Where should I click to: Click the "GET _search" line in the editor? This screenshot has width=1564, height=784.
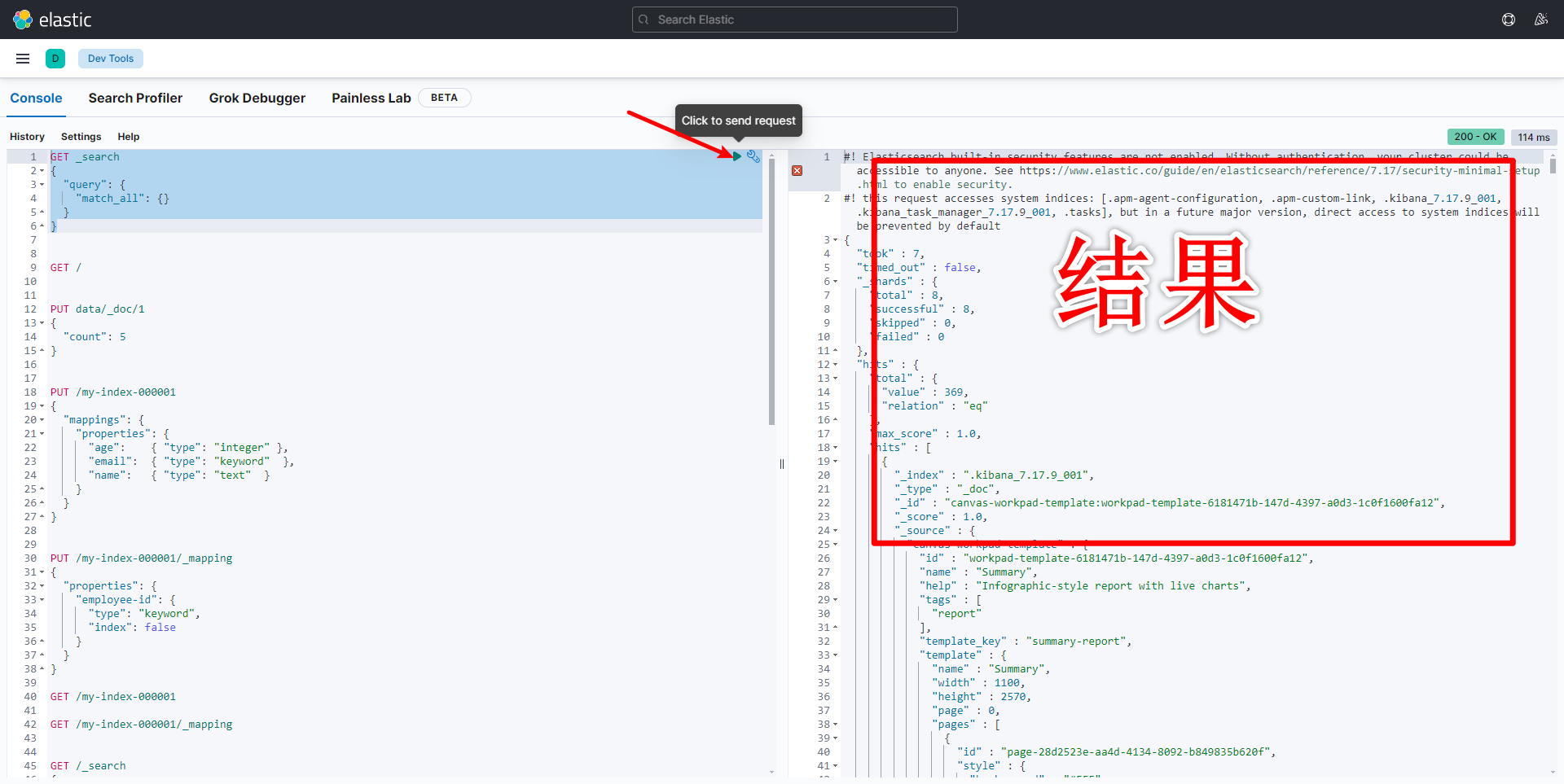[85, 157]
